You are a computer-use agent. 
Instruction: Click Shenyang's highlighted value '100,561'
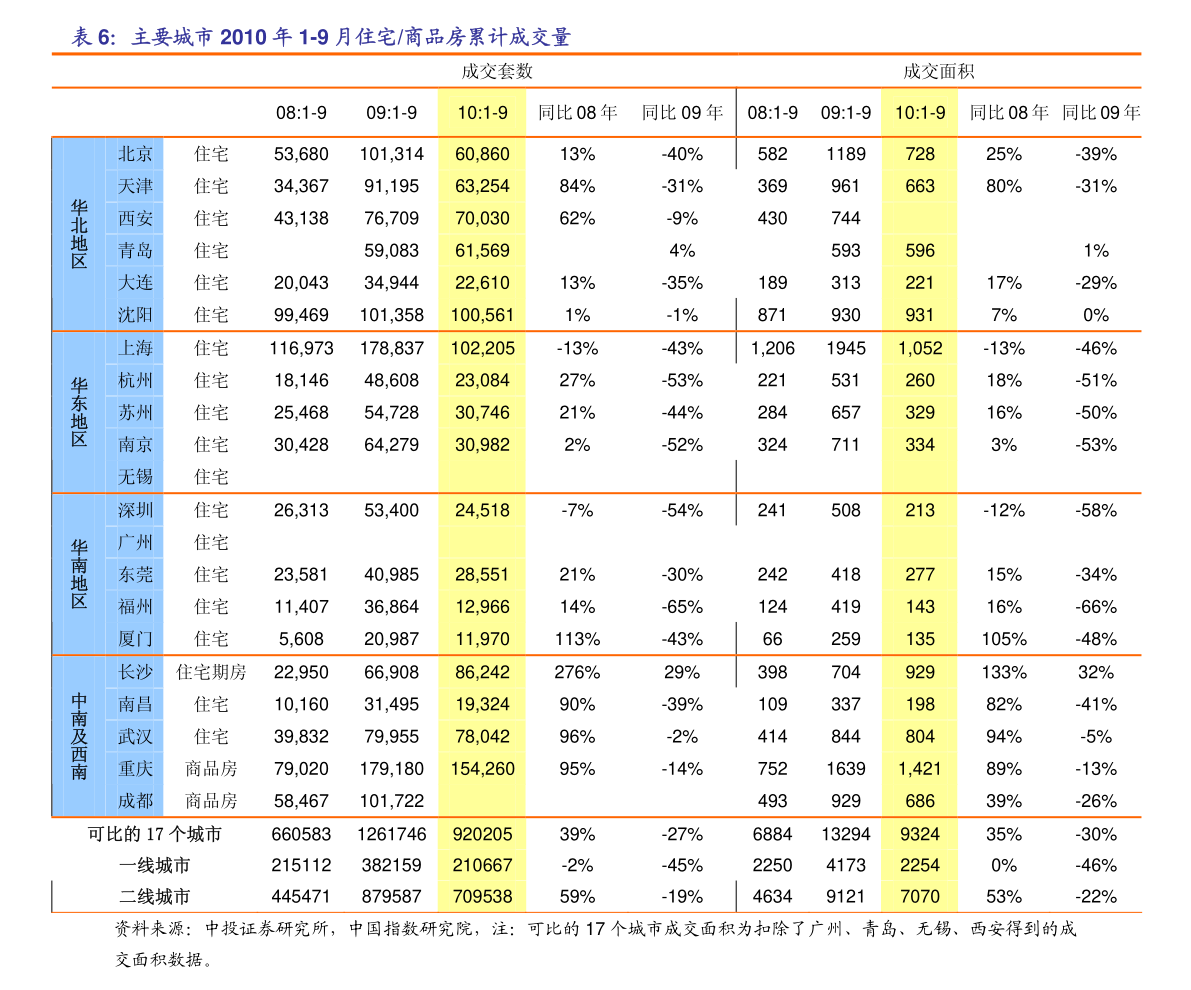pyautogui.click(x=482, y=315)
